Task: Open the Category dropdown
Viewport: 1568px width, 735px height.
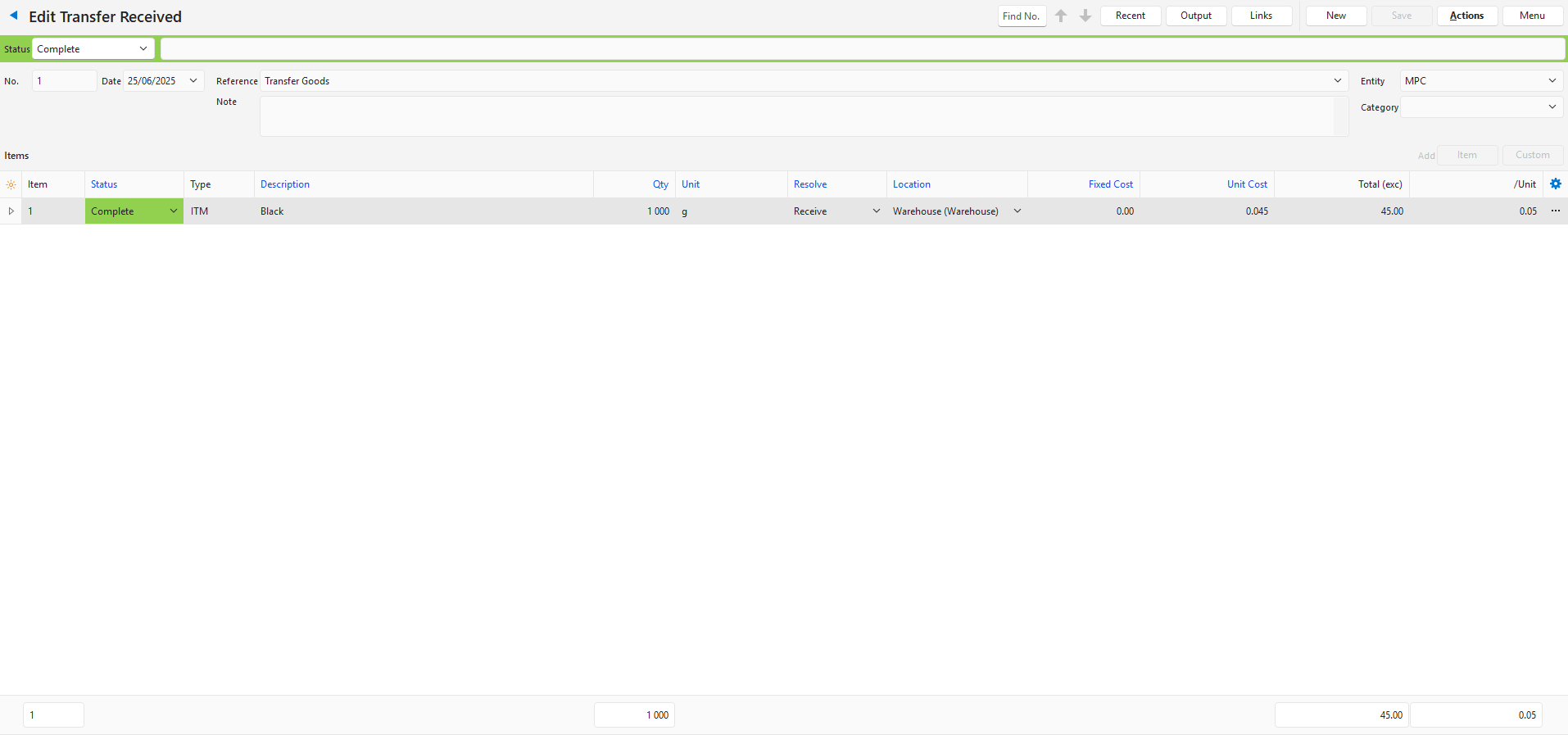Action: [1552, 107]
